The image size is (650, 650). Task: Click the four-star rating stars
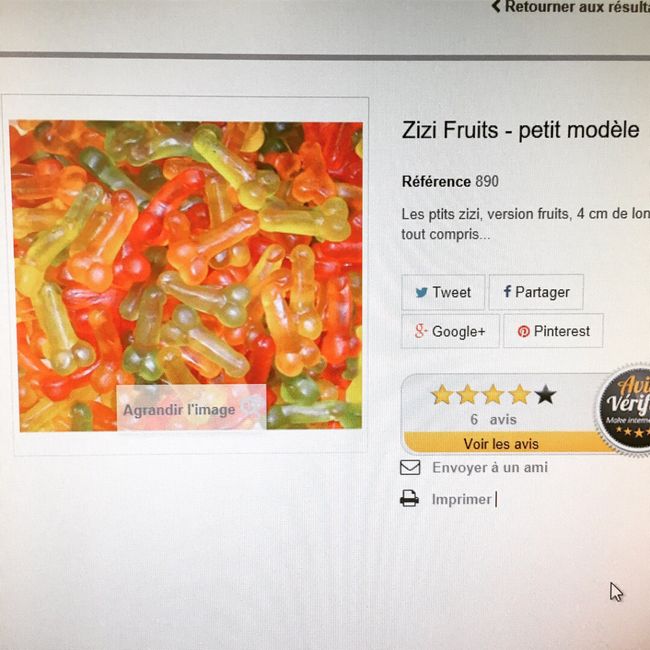pos(493,395)
